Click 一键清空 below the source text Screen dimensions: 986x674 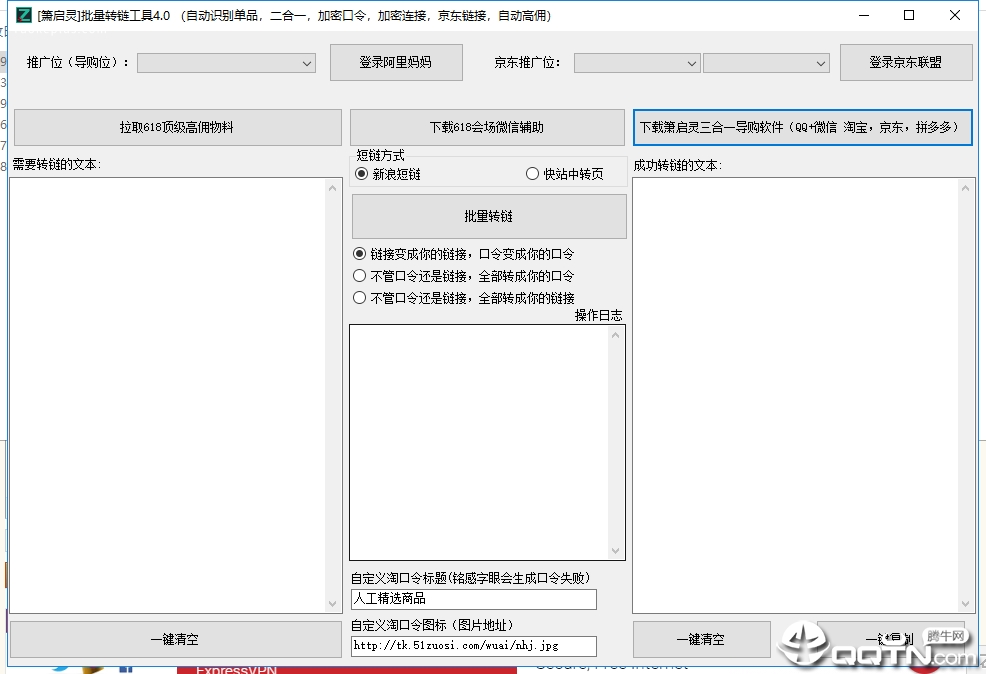point(175,639)
